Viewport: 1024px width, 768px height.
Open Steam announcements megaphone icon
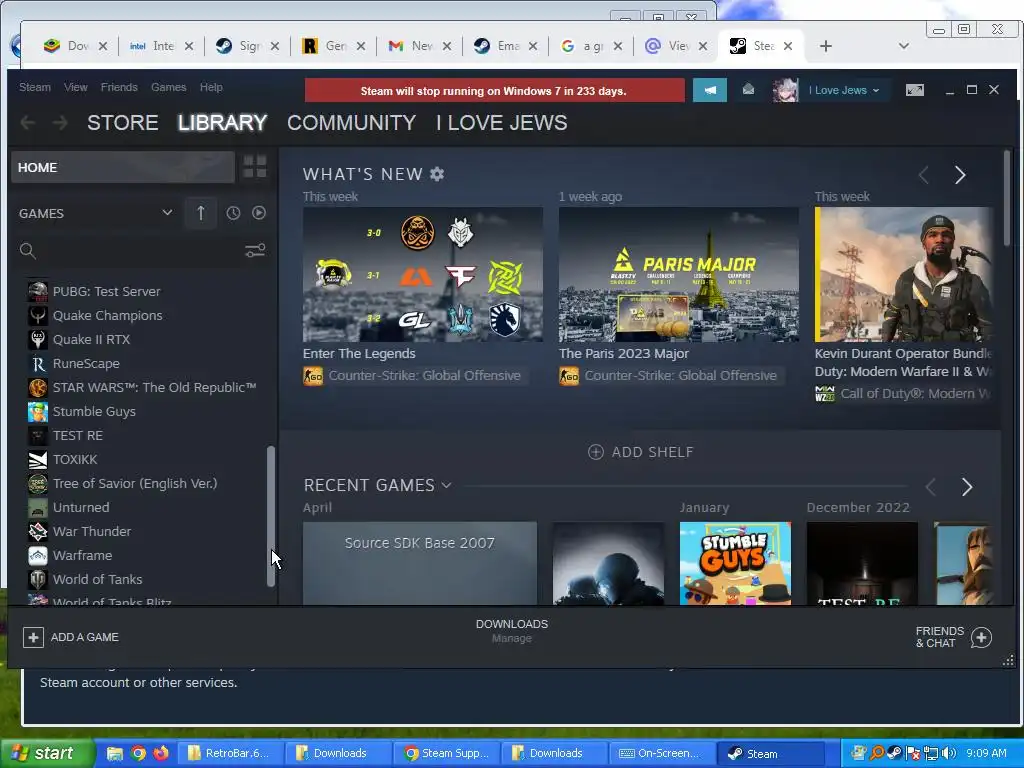710,90
